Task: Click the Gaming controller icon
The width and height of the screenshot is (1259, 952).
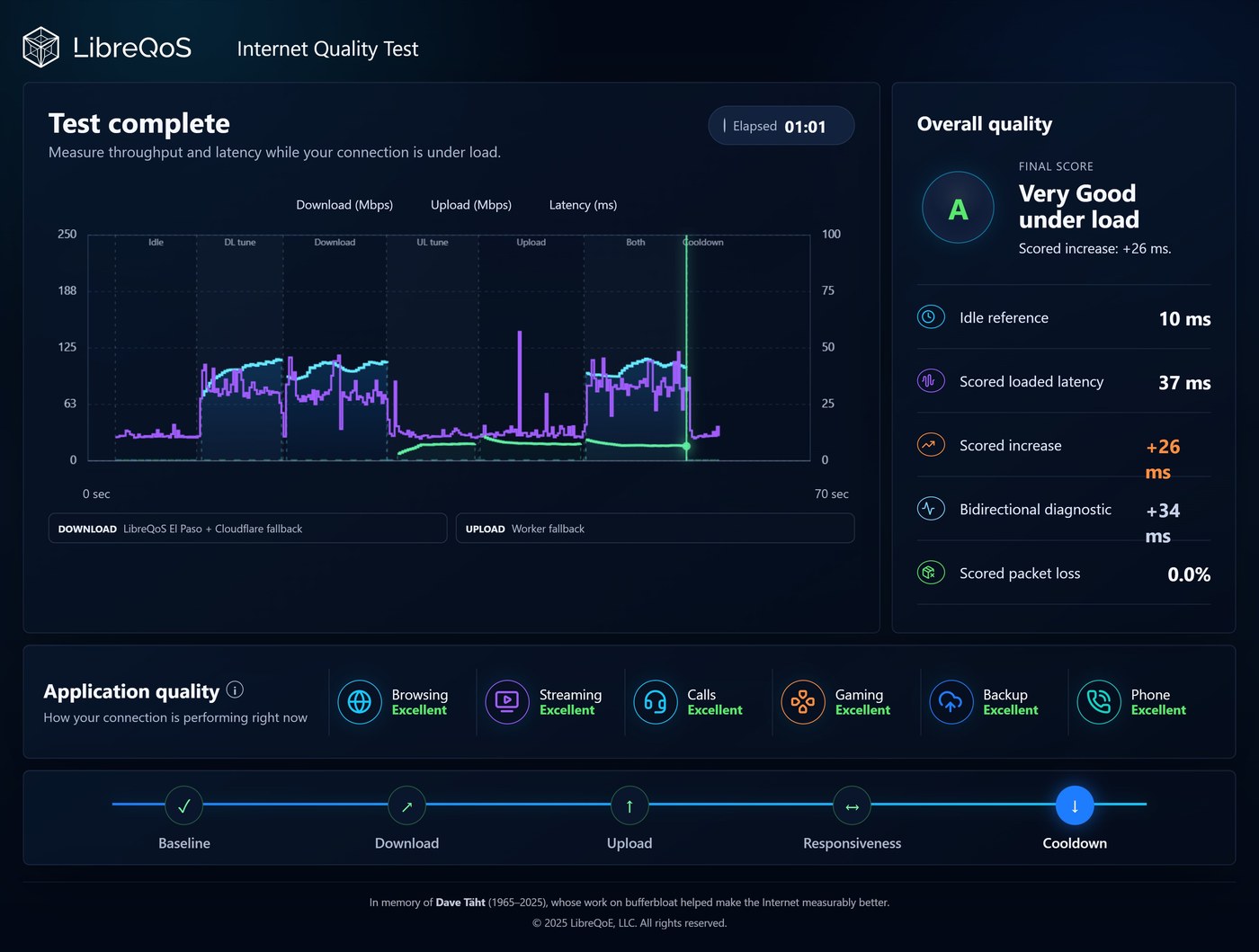Action: [x=803, y=702]
